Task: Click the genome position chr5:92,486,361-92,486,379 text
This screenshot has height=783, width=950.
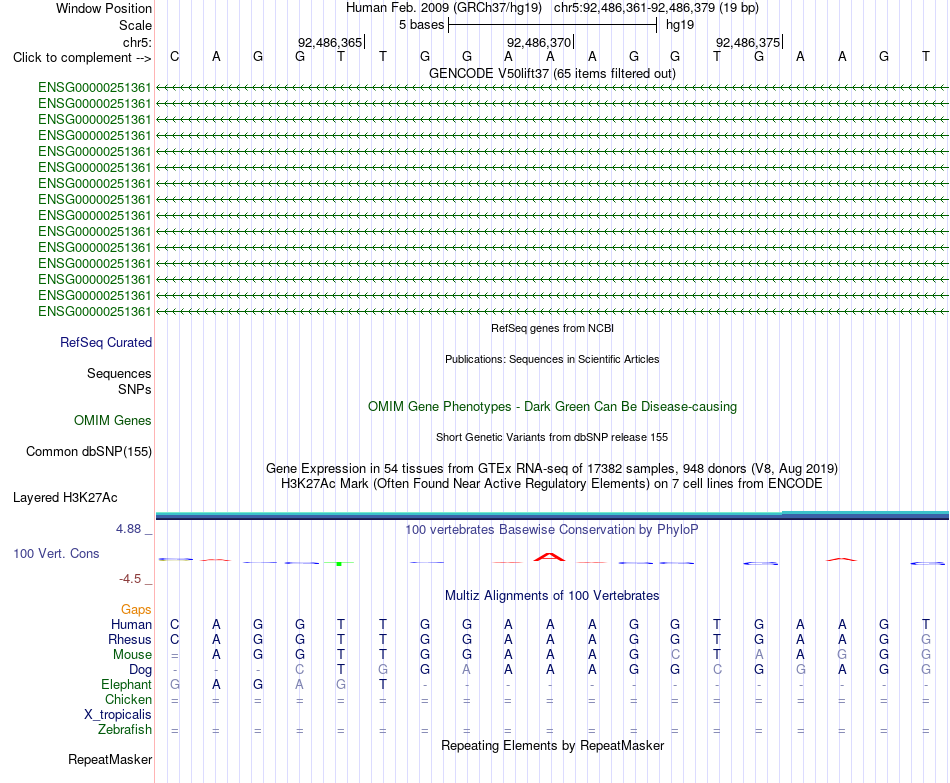Action: tap(656, 8)
